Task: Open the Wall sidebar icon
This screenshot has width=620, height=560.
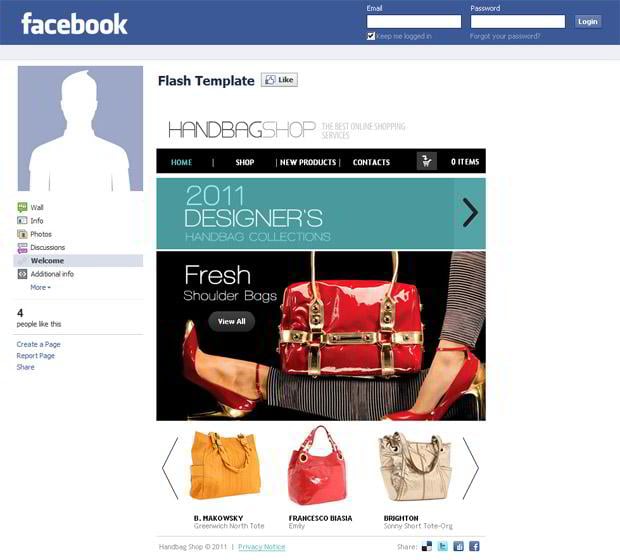Action: coord(22,207)
